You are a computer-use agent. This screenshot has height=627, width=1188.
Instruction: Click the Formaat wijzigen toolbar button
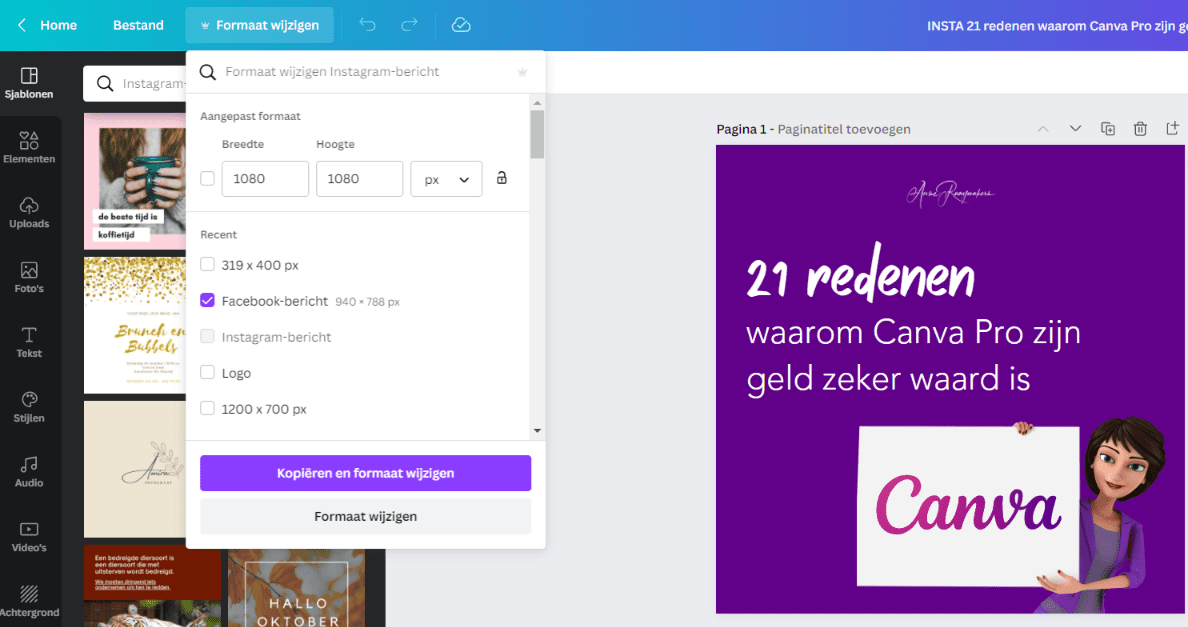(259, 25)
